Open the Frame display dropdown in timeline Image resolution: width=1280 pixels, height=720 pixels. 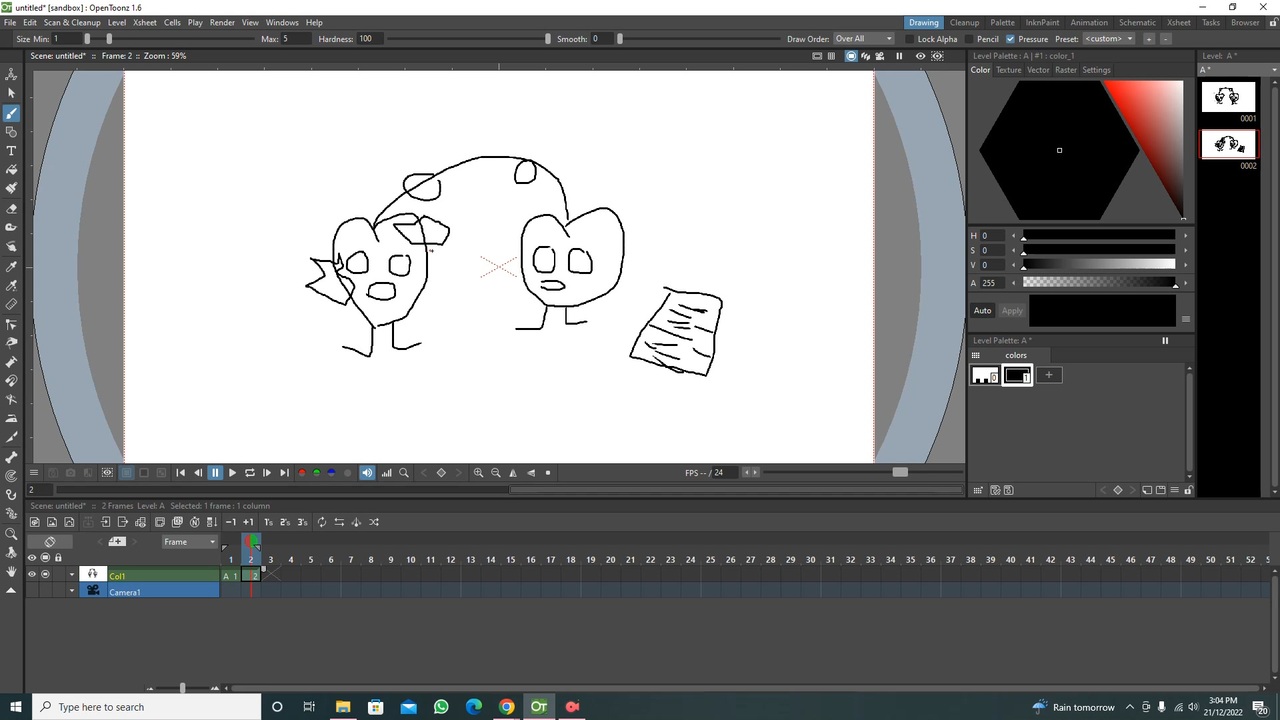tap(190, 542)
